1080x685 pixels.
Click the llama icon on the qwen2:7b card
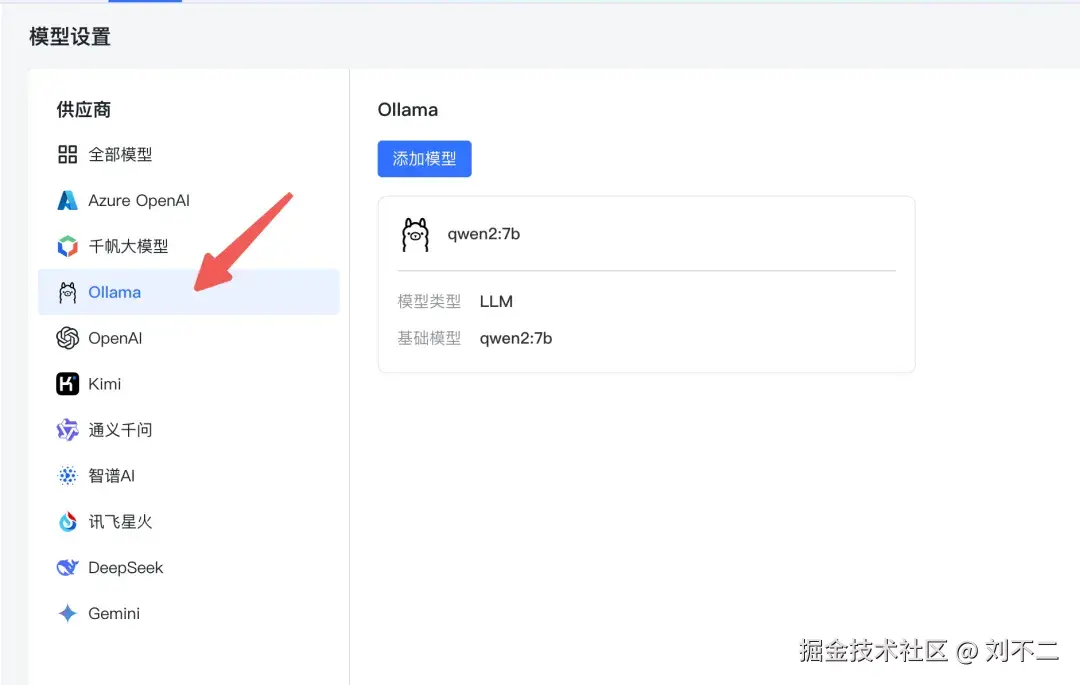[x=416, y=234]
